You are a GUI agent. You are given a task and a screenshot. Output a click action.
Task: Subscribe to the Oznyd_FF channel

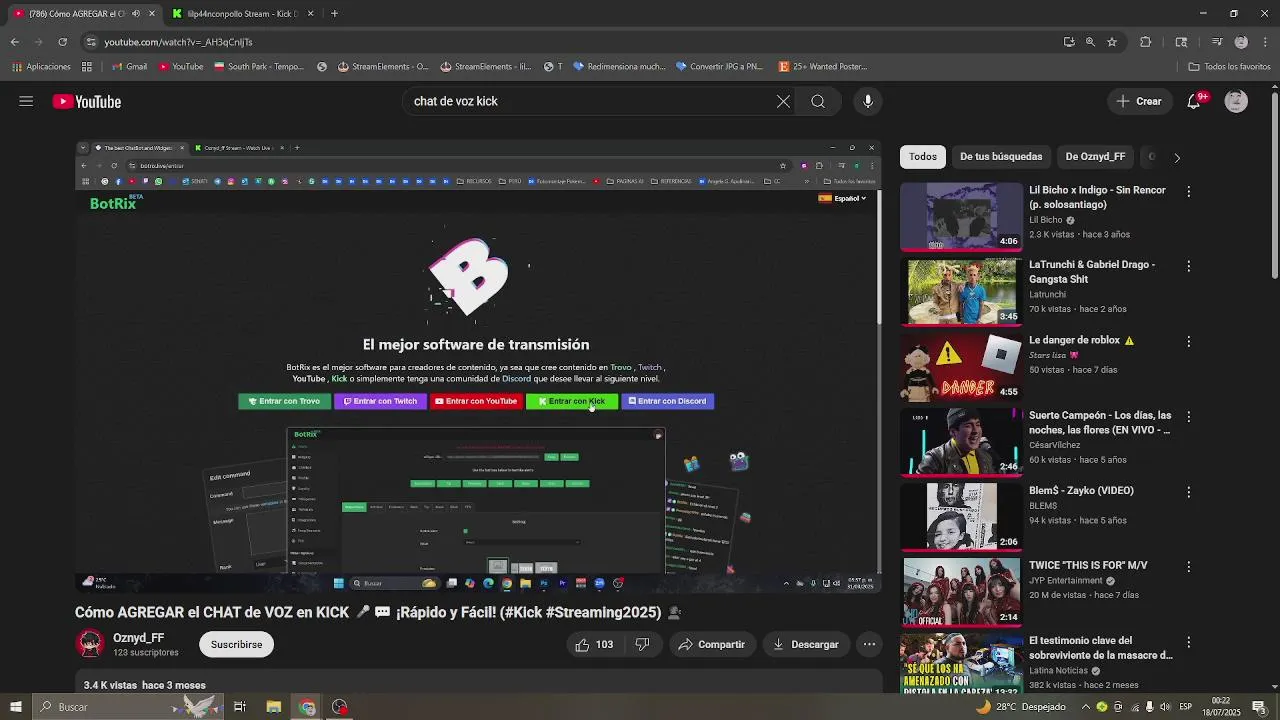pyautogui.click(x=236, y=645)
